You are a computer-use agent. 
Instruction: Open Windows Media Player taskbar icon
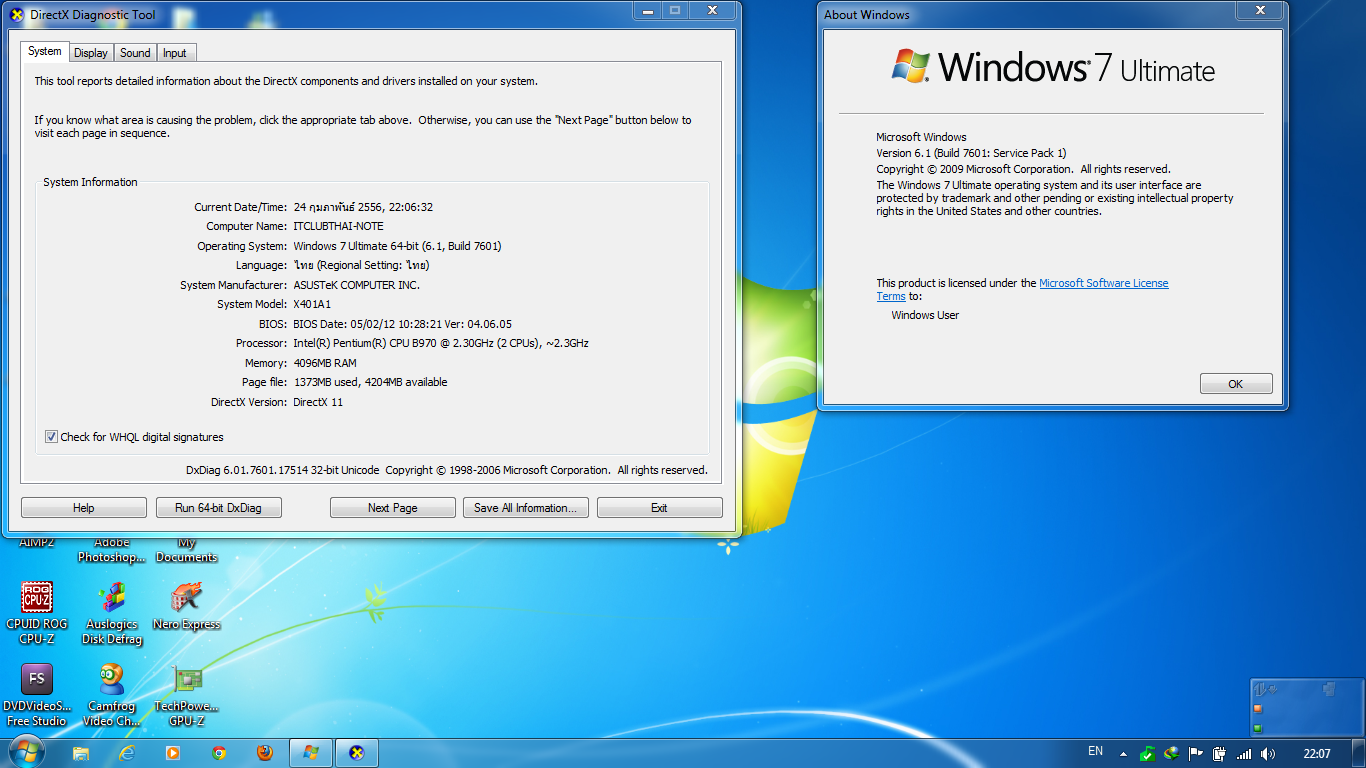173,753
